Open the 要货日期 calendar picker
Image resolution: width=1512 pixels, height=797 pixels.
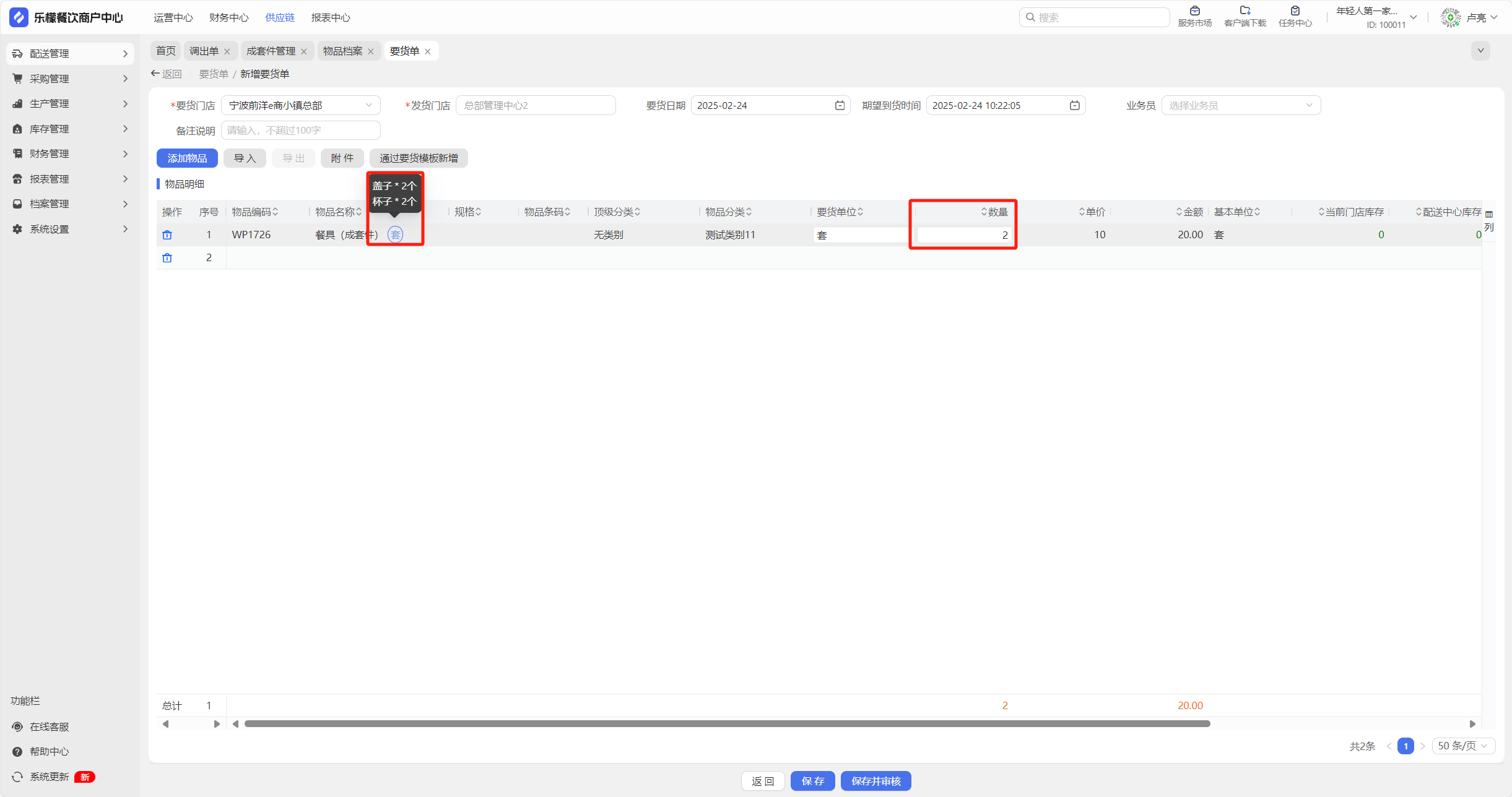click(x=840, y=106)
